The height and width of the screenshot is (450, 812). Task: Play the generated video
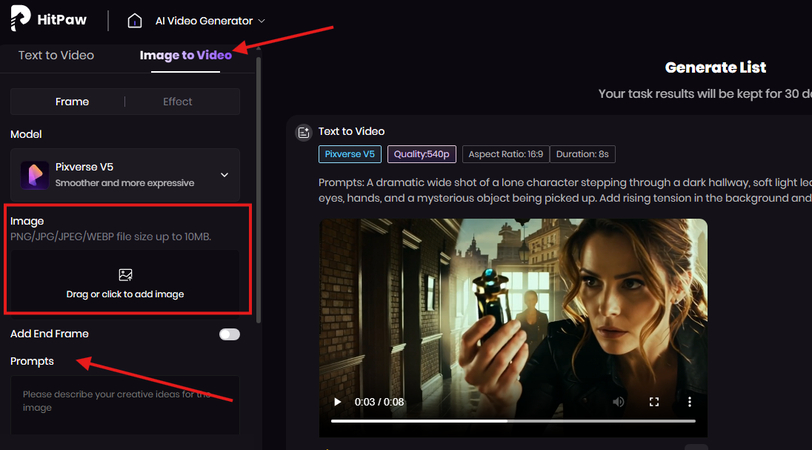pos(338,402)
